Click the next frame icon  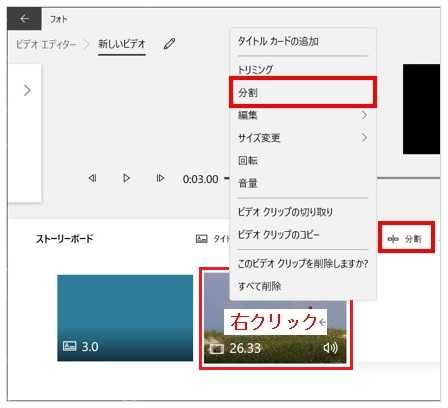tap(160, 178)
